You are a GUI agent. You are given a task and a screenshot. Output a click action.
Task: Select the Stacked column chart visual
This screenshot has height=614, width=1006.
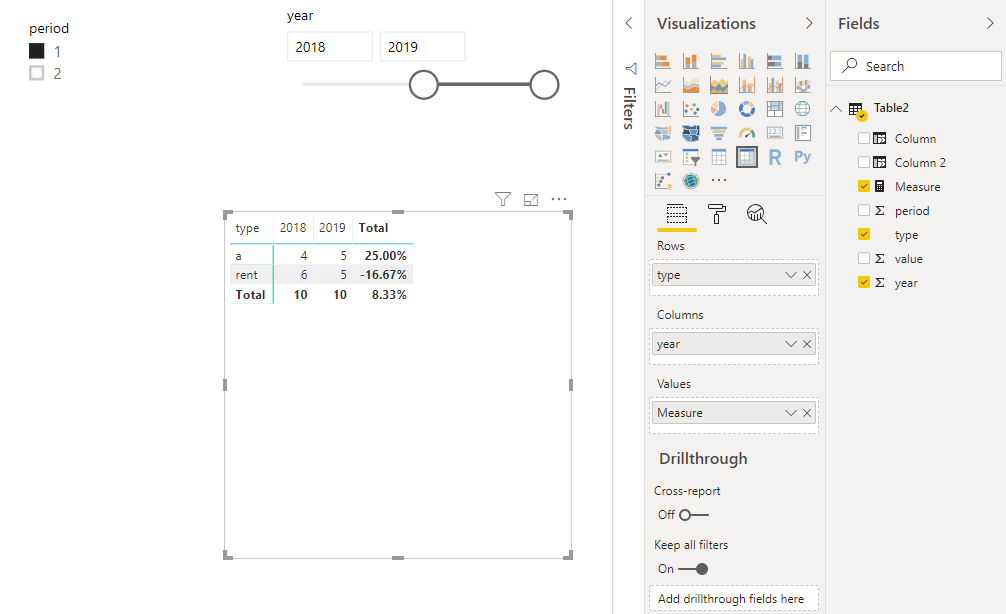[x=691, y=61]
